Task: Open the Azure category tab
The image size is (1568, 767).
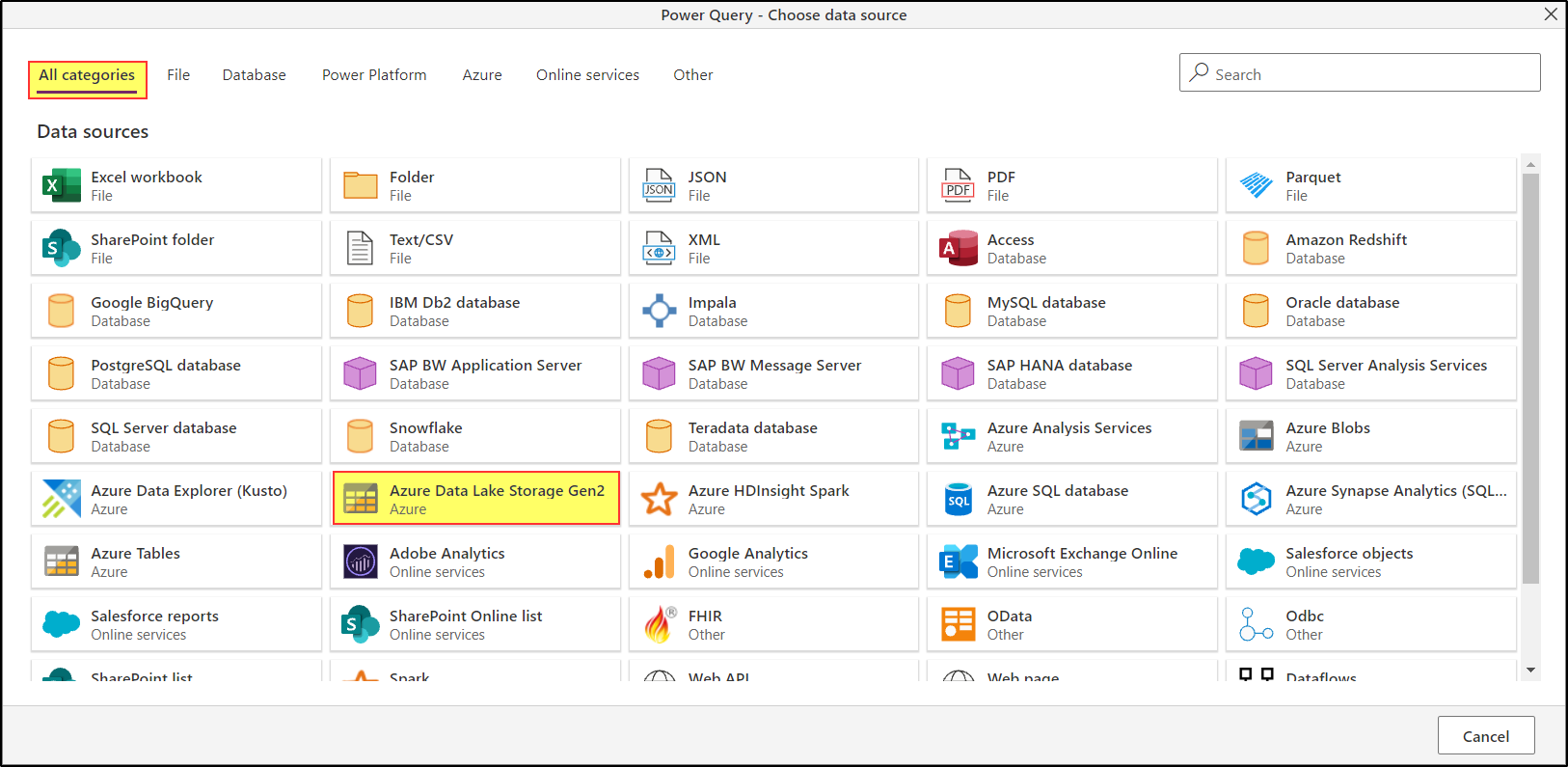Action: pos(482,75)
